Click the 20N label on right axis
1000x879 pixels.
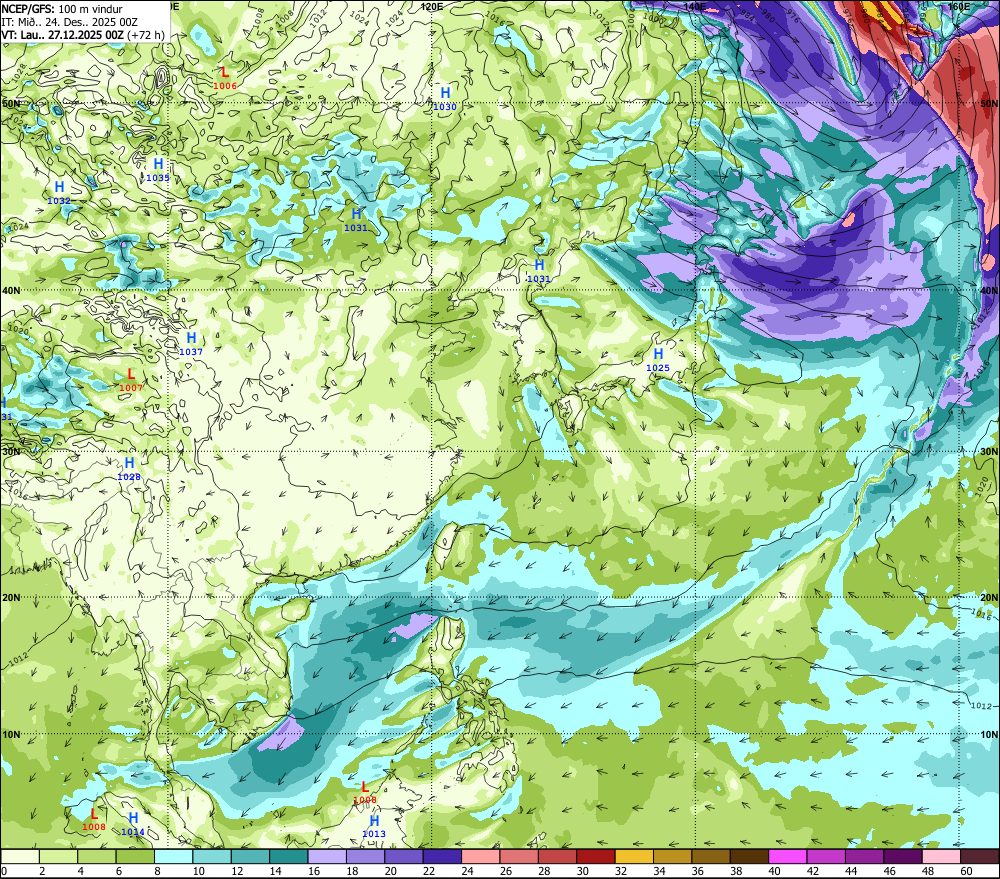click(989, 598)
